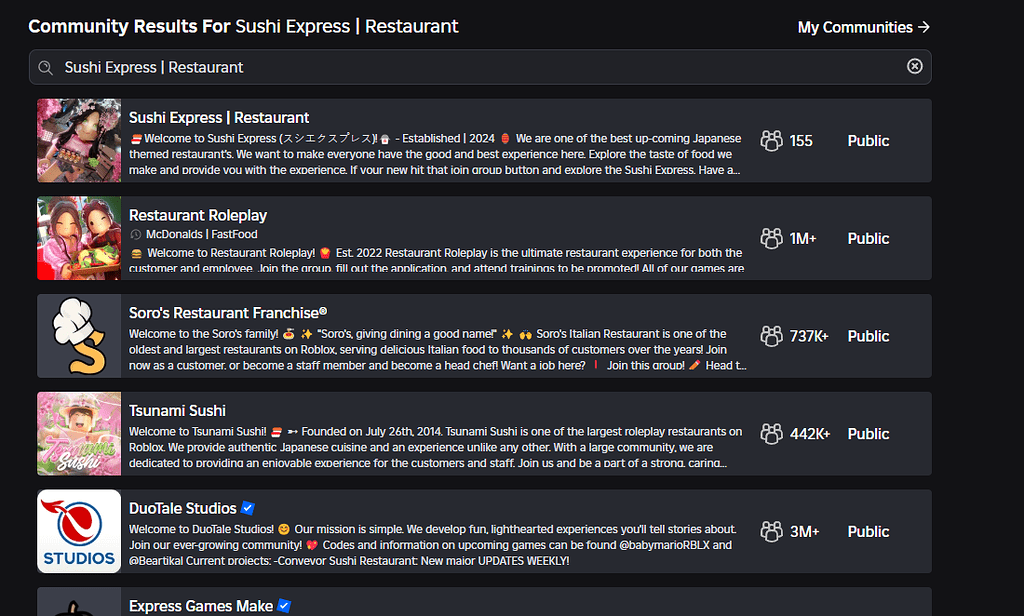The image size is (1024, 616).
Task: Click members icon showing 737K+
Action: click(x=771, y=336)
